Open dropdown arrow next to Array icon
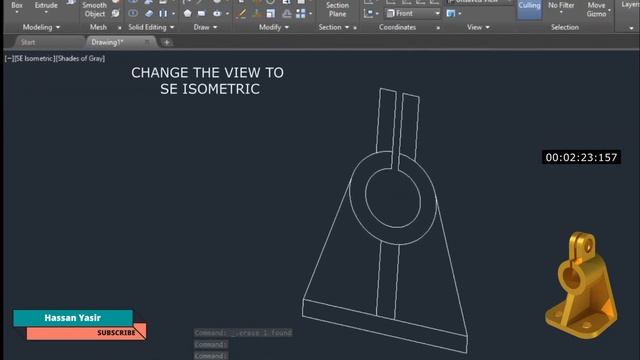The image size is (640, 360). click(x=311, y=14)
